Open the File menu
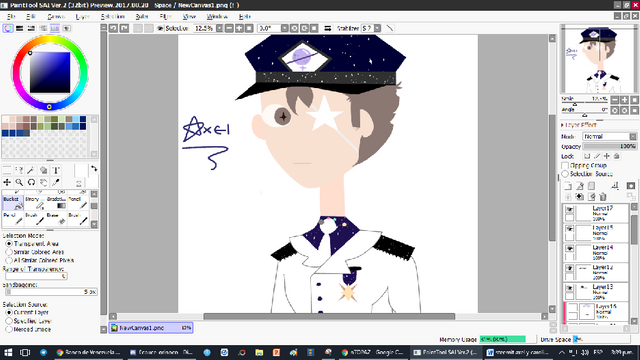 click(x=11, y=16)
